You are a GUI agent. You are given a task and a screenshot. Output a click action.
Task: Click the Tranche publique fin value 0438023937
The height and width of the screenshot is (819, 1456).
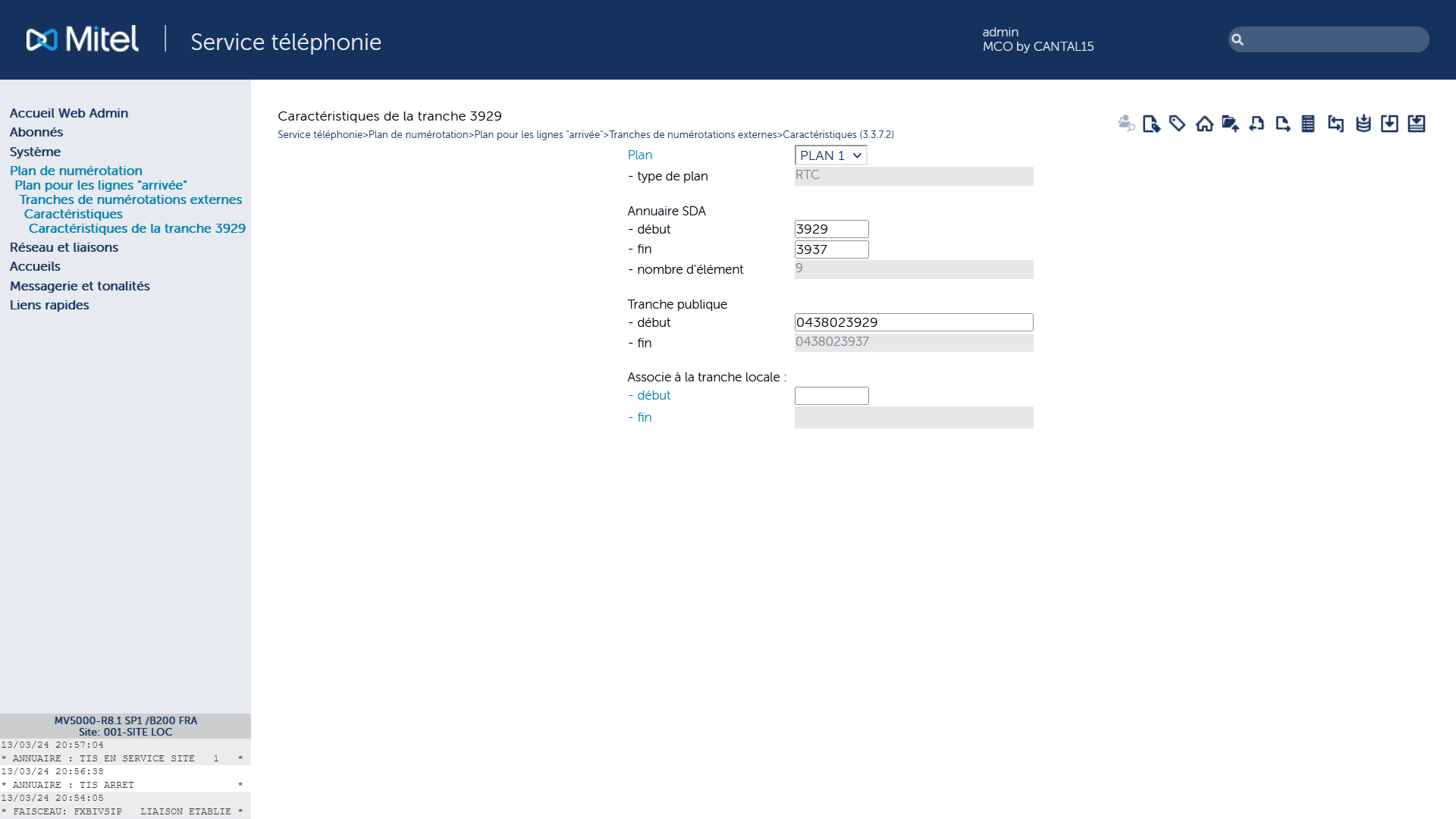coord(914,342)
